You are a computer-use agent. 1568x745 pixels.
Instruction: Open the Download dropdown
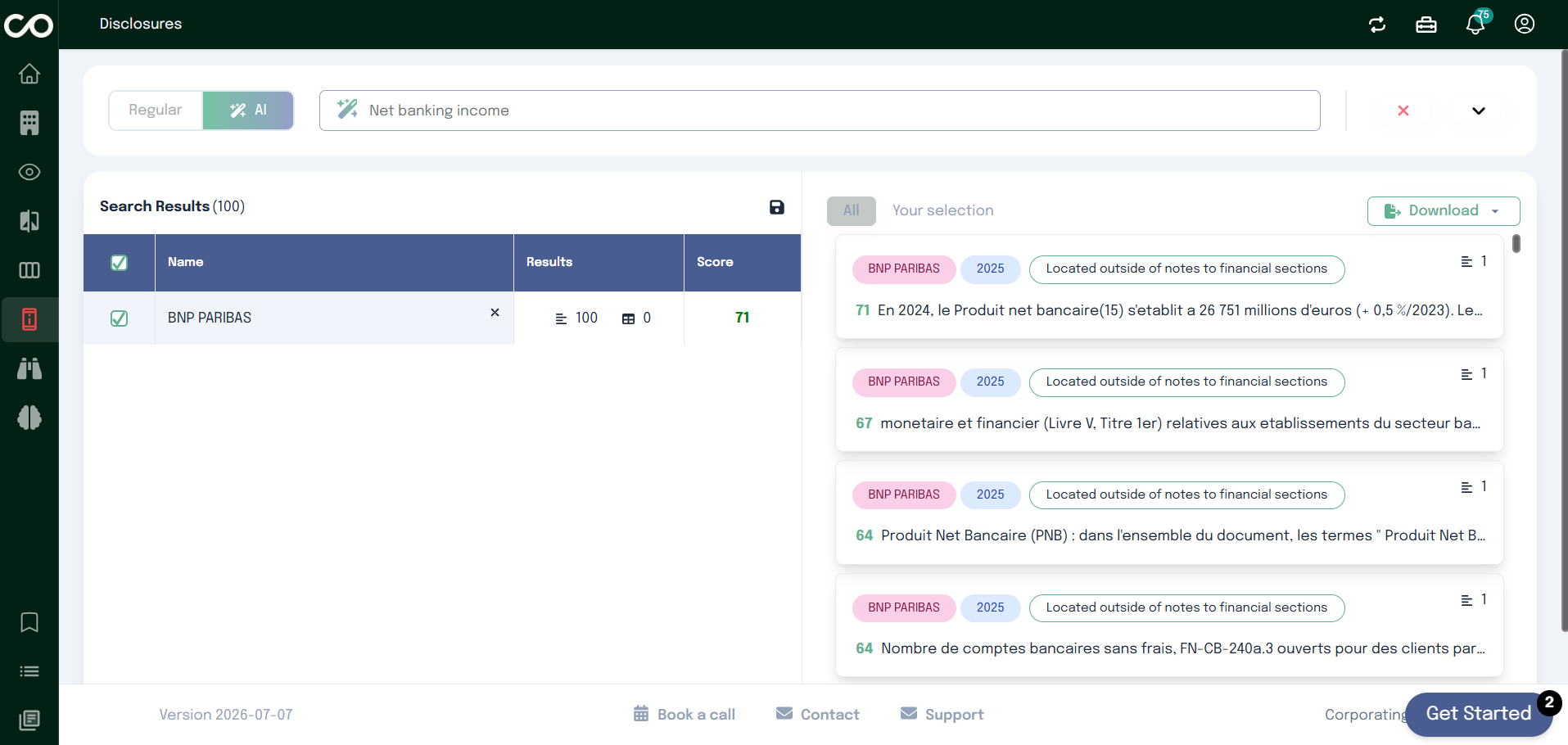tap(1444, 211)
